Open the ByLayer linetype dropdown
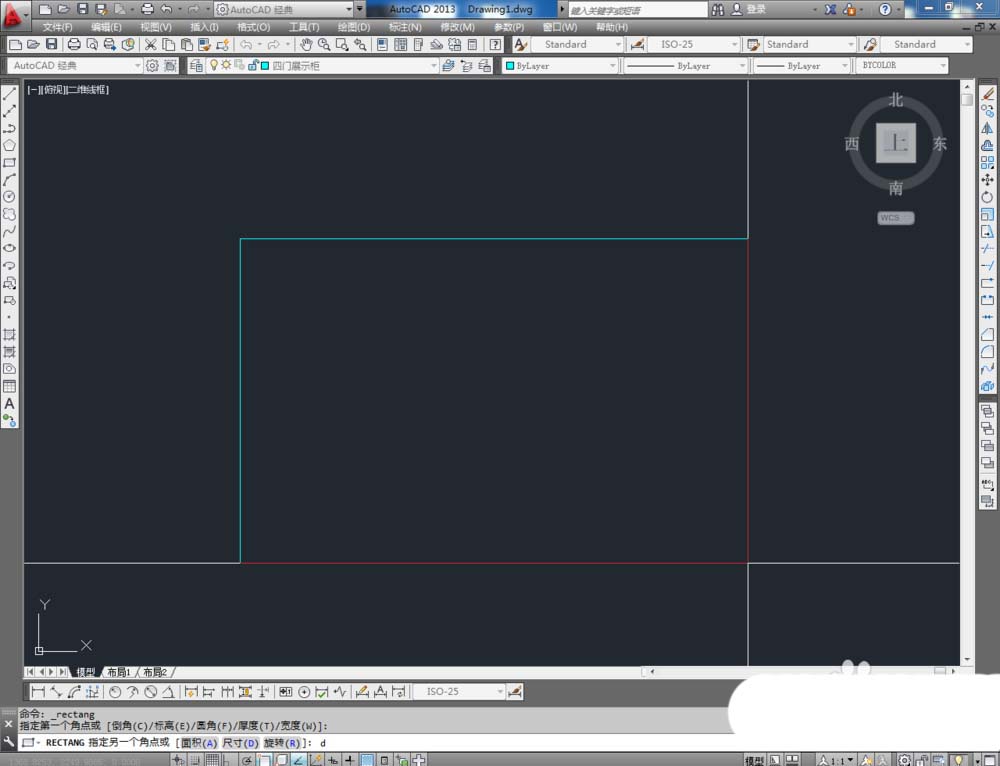This screenshot has height=766, width=1000. 742,66
